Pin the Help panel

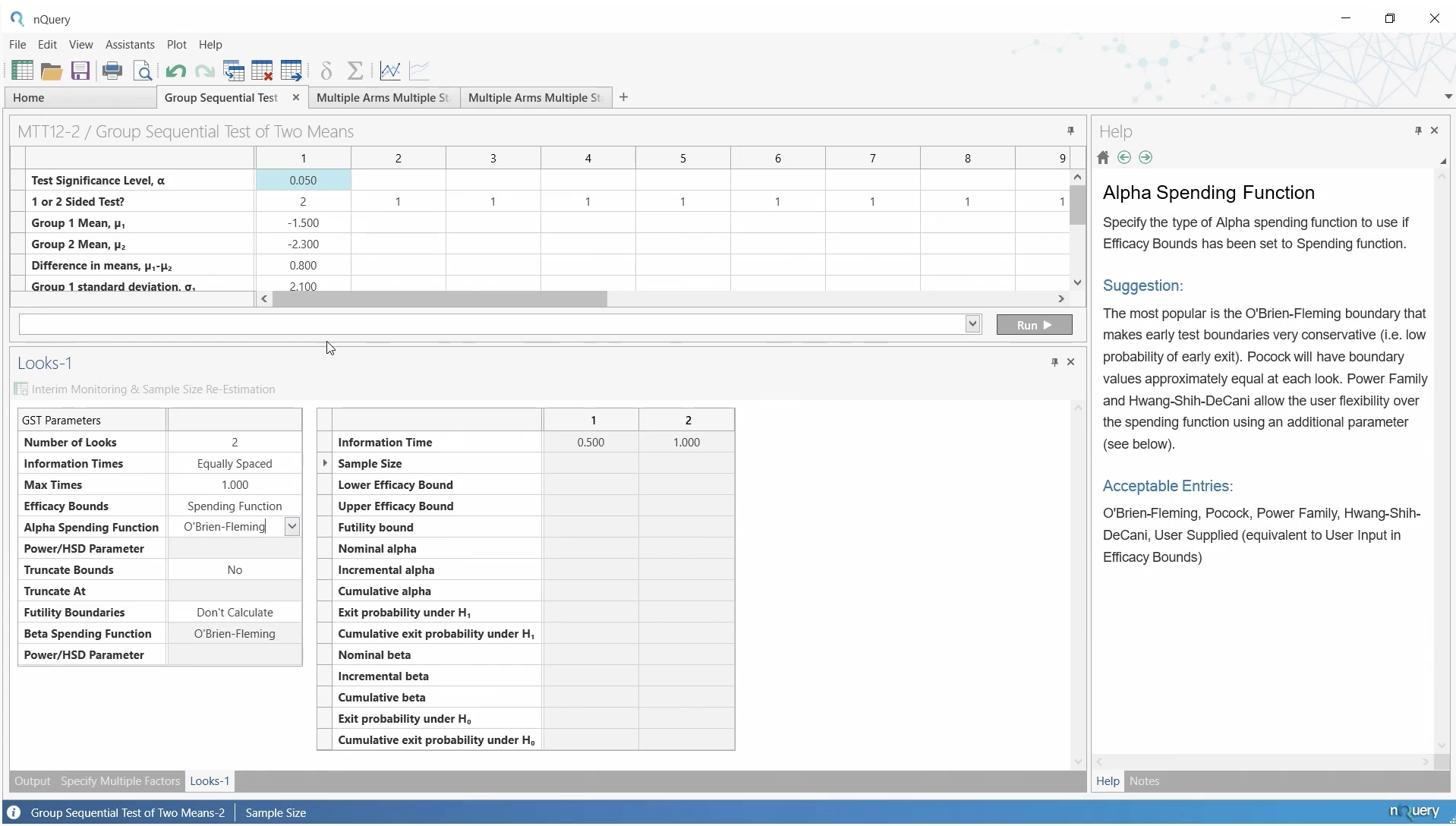click(x=1417, y=131)
